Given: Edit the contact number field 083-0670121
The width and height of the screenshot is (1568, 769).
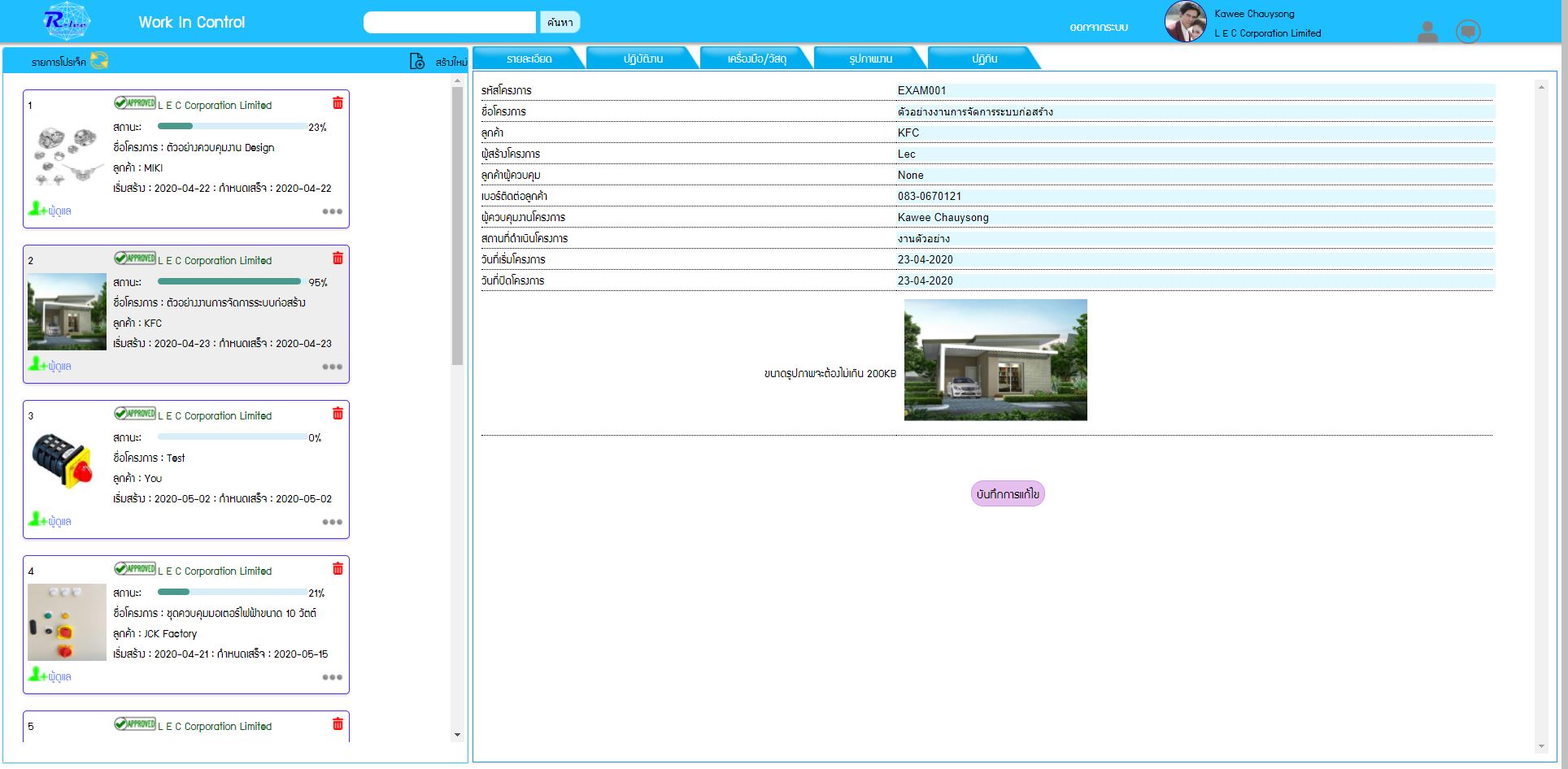Looking at the screenshot, I should pos(1196,196).
